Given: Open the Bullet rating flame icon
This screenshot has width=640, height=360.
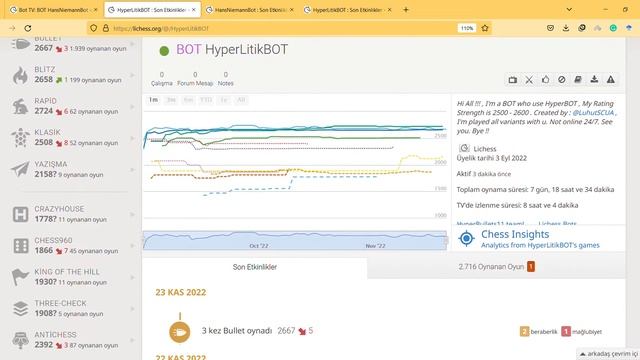Looking at the screenshot, I should pos(20,44).
